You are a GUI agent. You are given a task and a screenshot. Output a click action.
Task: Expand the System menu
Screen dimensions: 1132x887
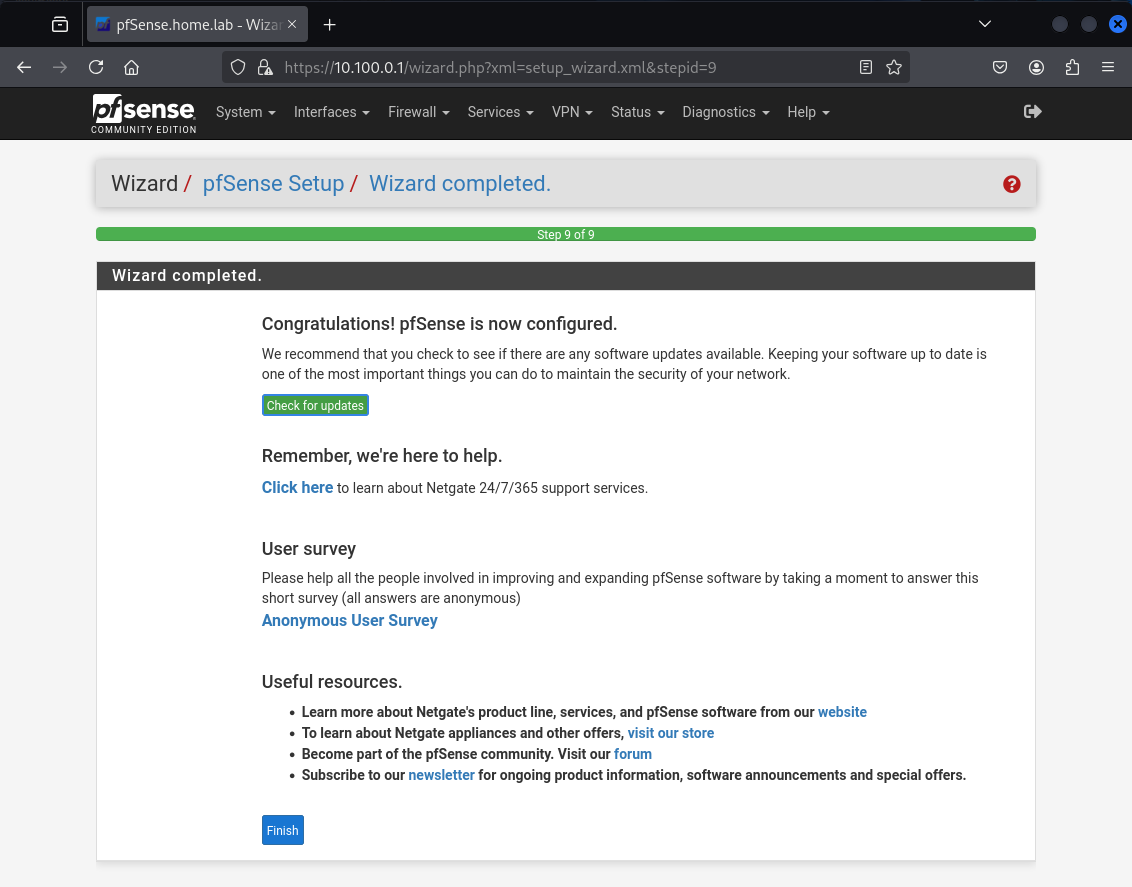pos(245,112)
